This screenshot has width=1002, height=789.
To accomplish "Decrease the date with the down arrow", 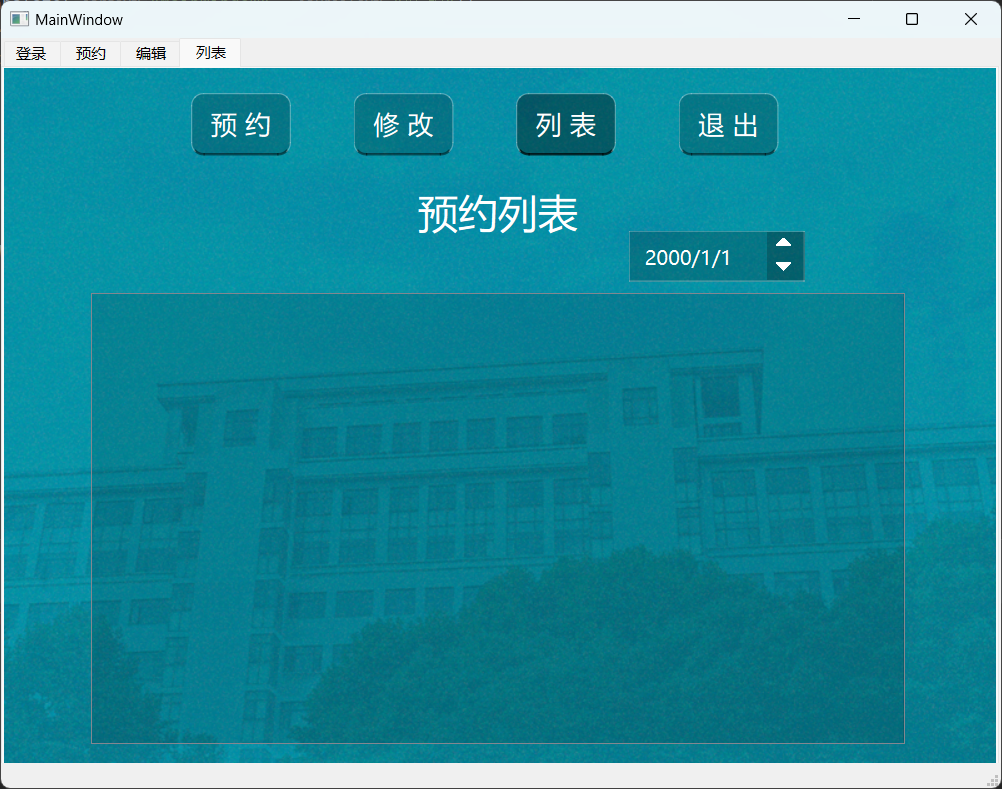I will click(x=784, y=267).
